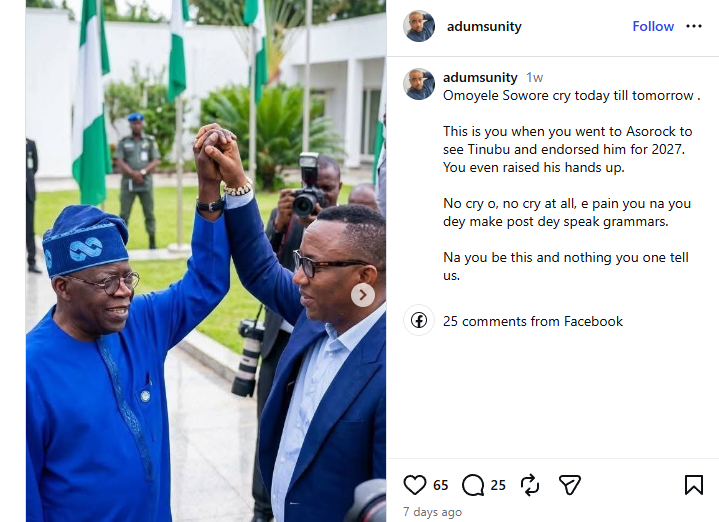View 25 comments from Facebook

[x=533, y=321]
